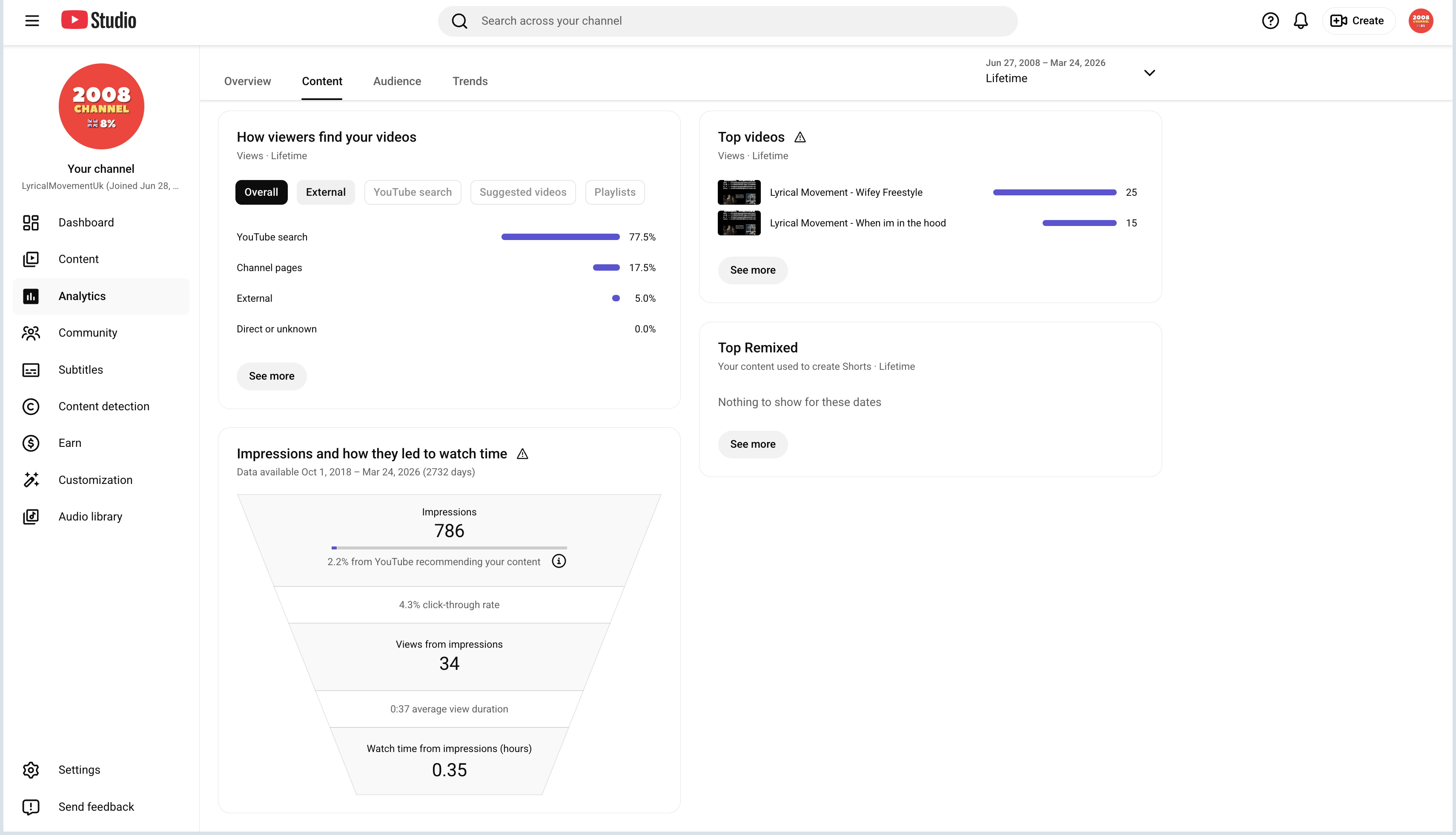Click See more under How viewers find videos
Screen dimensions: 1456x835
coord(271,376)
